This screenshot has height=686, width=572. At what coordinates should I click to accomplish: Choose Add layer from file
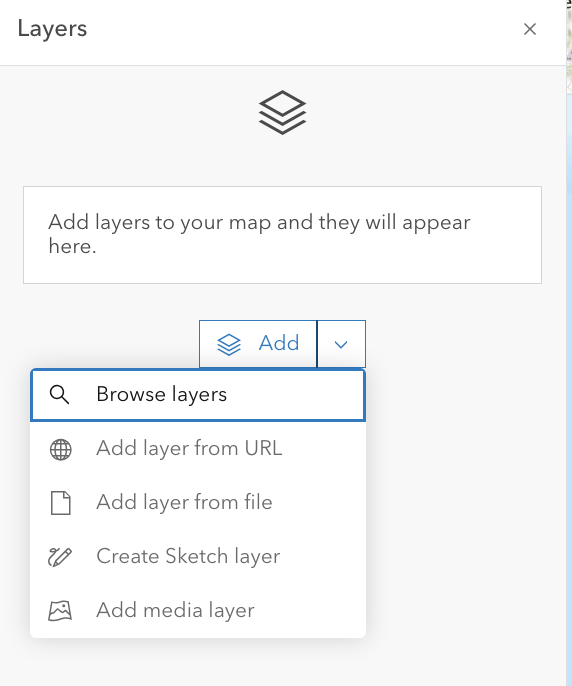198,503
